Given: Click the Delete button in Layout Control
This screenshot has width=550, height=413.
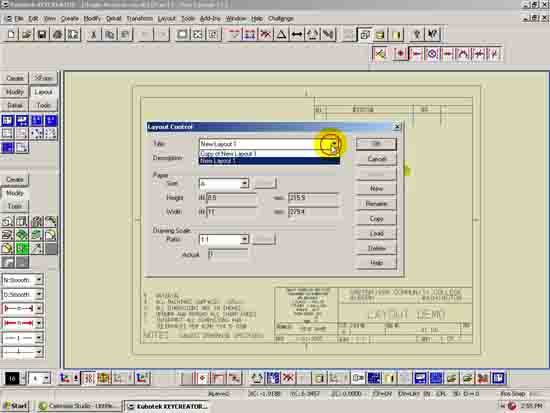Looking at the screenshot, I should (376, 248).
